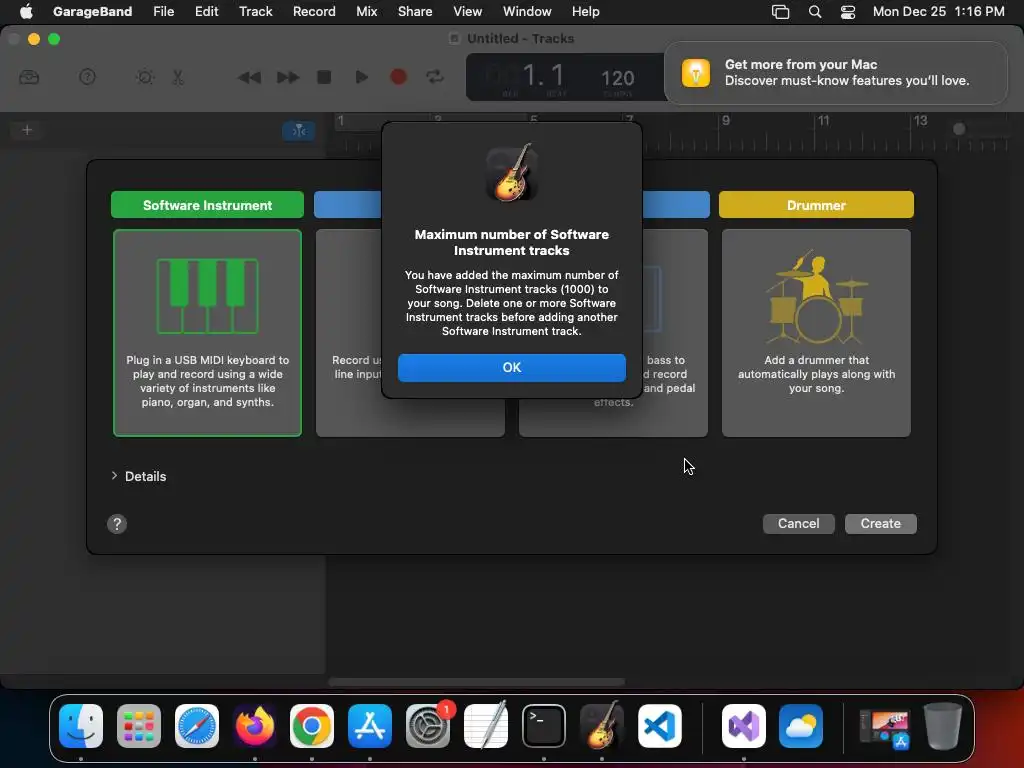This screenshot has height=768, width=1024.
Task: Click the Play transport button
Action: tap(361, 78)
